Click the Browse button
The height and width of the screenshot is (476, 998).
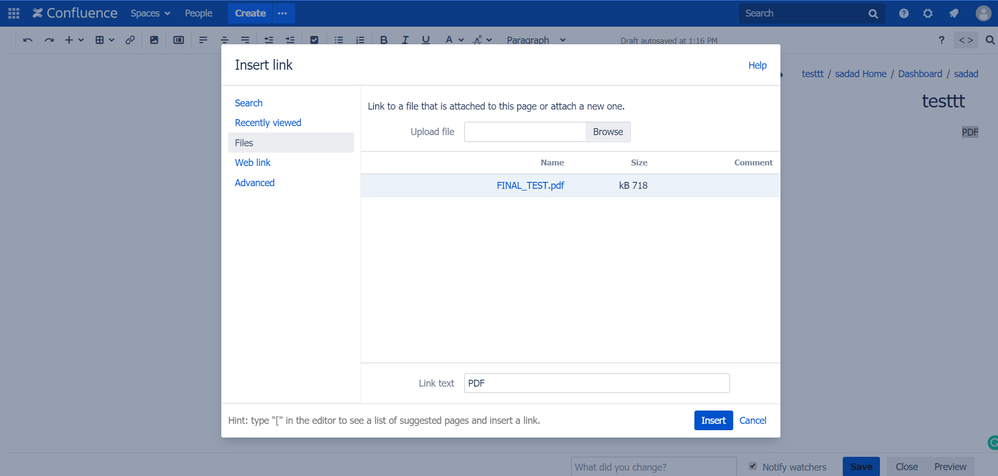point(608,132)
